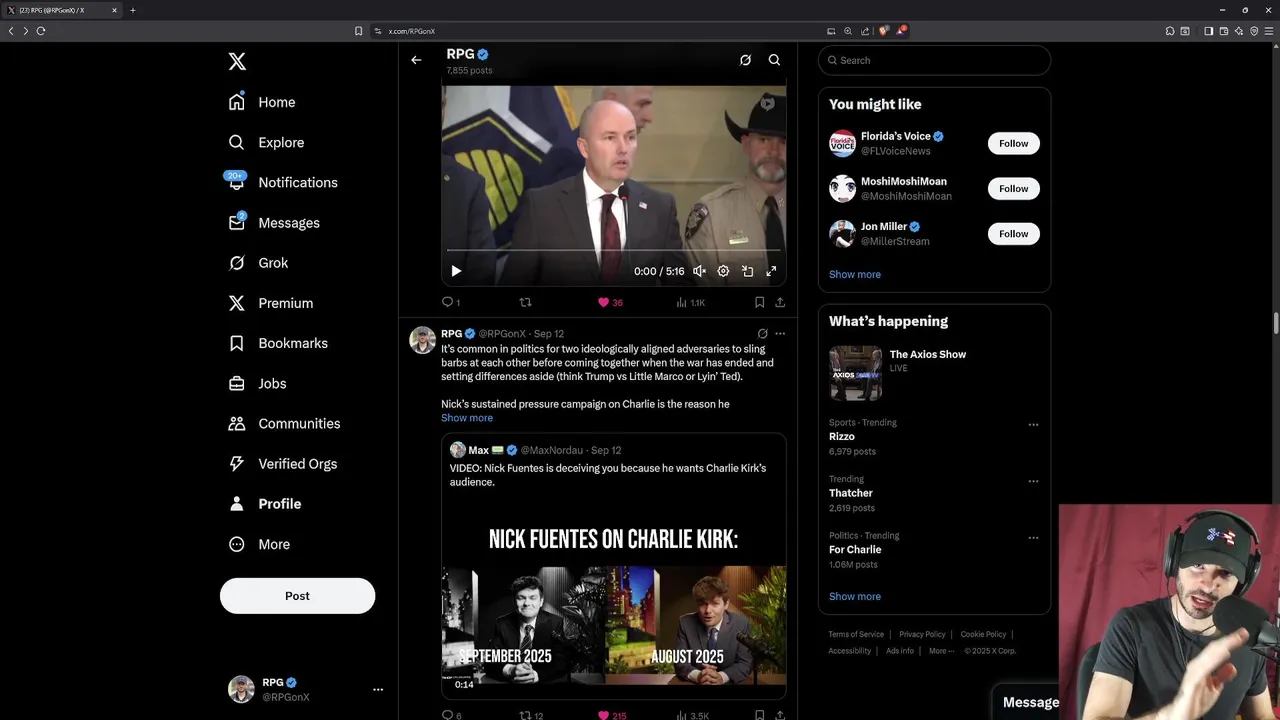Show more in You might like

[x=855, y=274]
